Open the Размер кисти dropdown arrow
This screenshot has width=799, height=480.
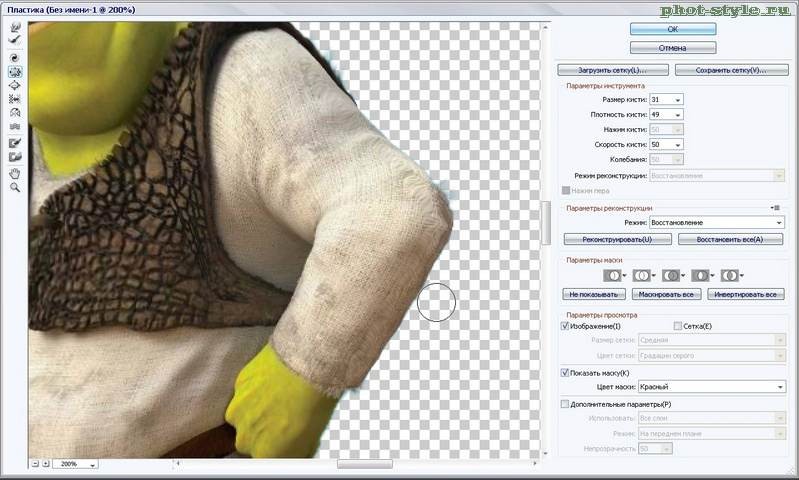tap(678, 100)
